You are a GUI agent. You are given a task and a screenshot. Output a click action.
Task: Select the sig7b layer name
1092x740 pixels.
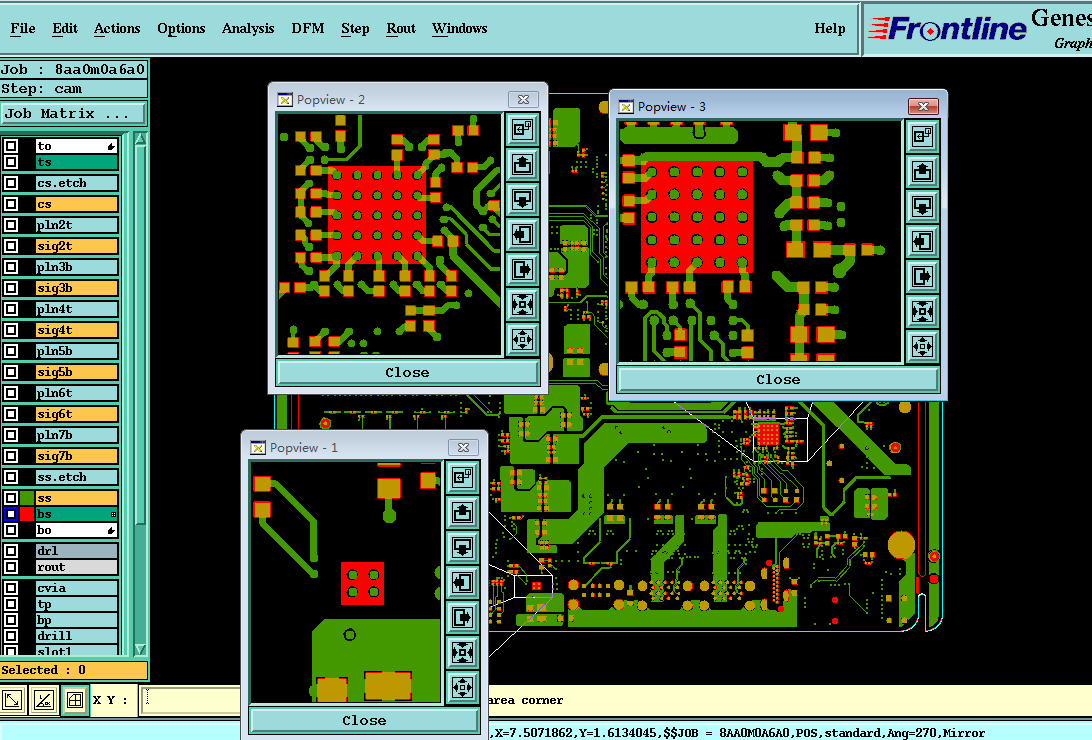[x=77, y=456]
